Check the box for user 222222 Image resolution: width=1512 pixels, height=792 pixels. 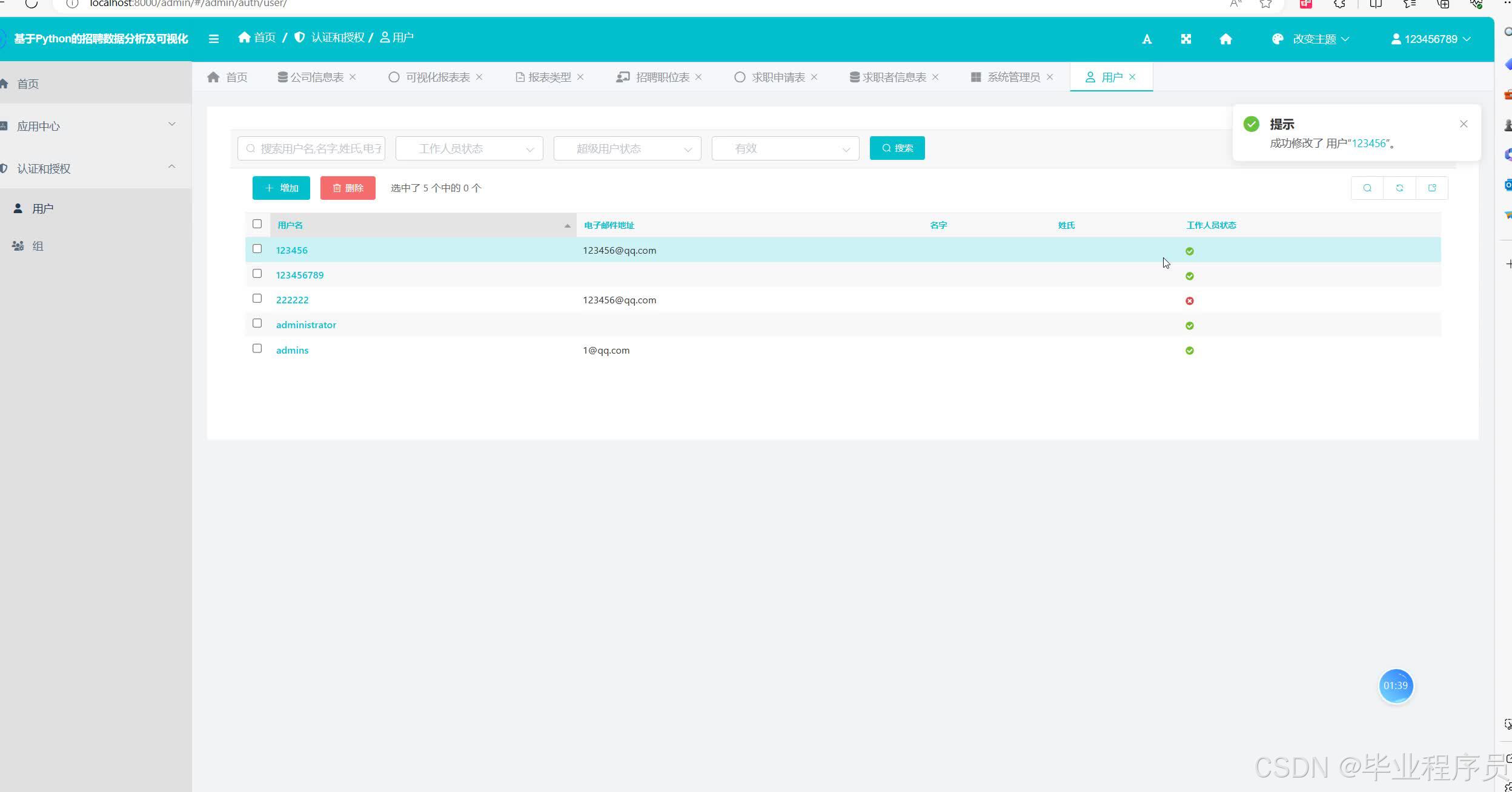coord(257,299)
